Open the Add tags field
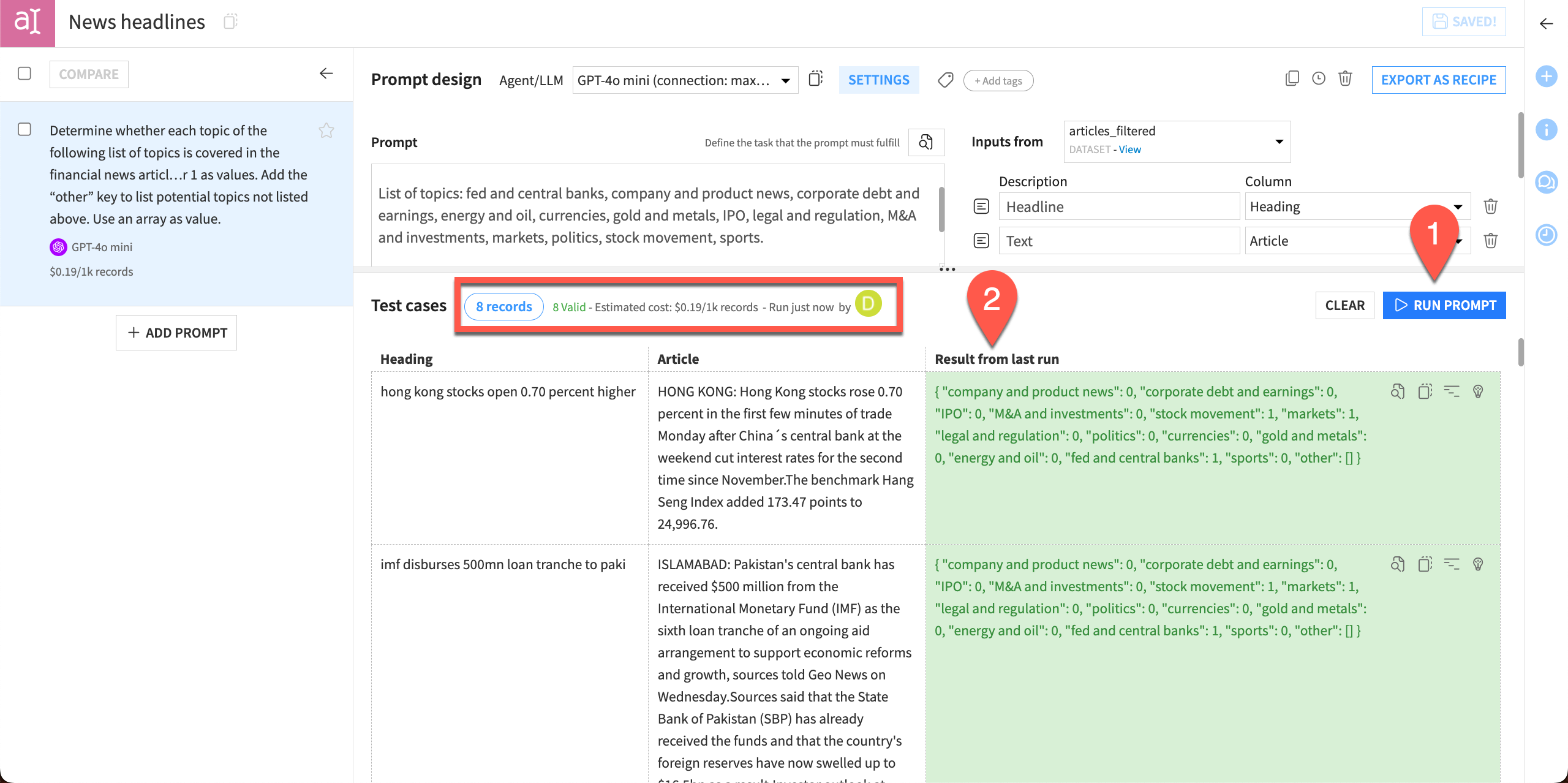1568x783 pixels. click(998, 80)
